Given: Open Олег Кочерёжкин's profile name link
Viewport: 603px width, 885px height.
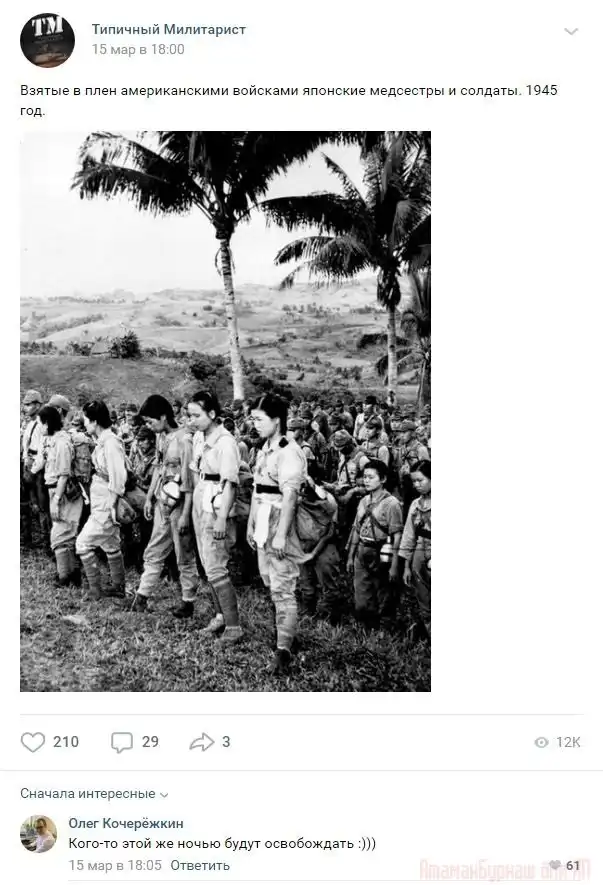Looking at the screenshot, I should tap(126, 823).
